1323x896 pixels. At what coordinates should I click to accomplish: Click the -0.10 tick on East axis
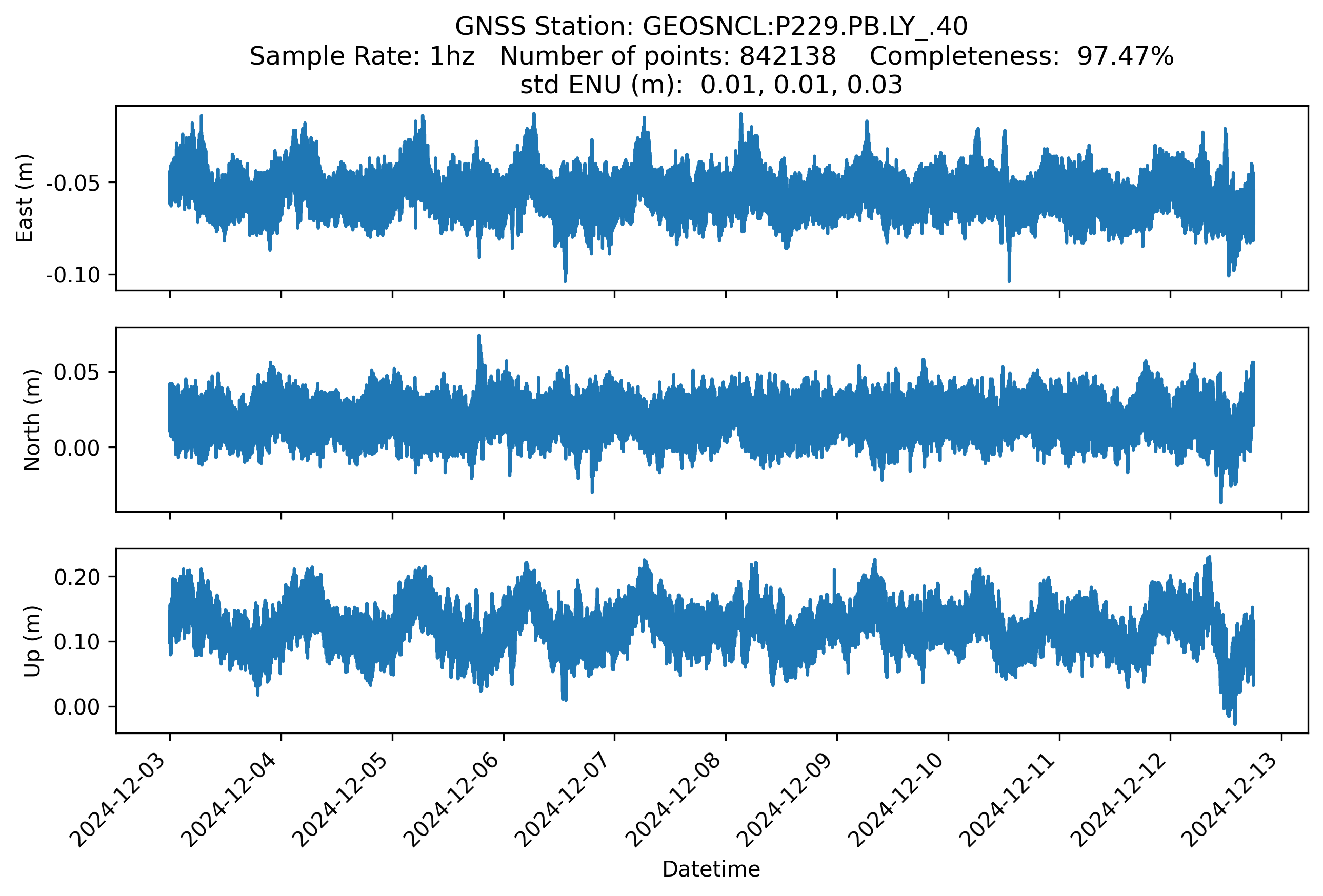[x=73, y=275]
